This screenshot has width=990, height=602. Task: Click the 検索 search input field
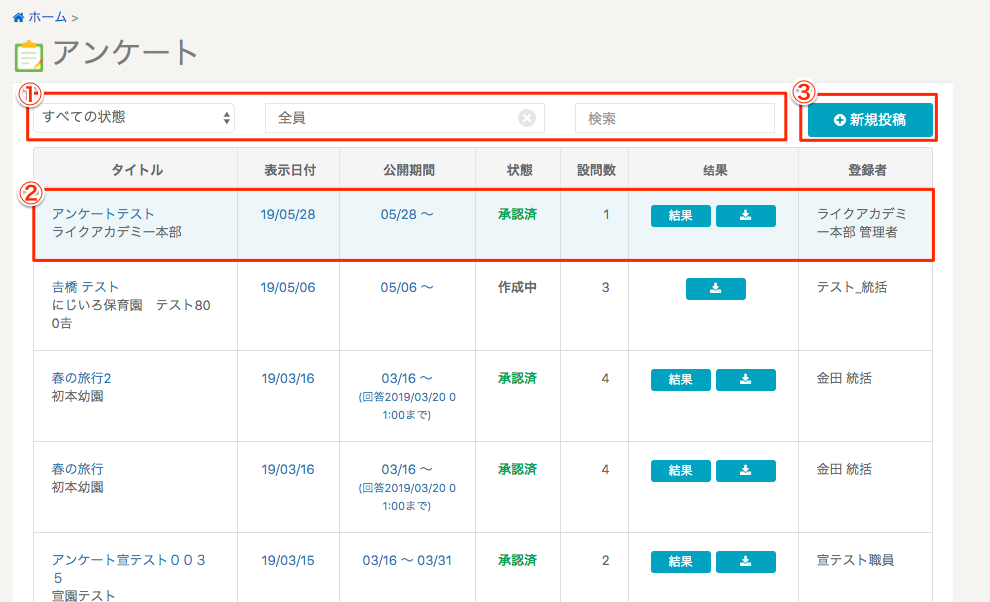tap(674, 118)
